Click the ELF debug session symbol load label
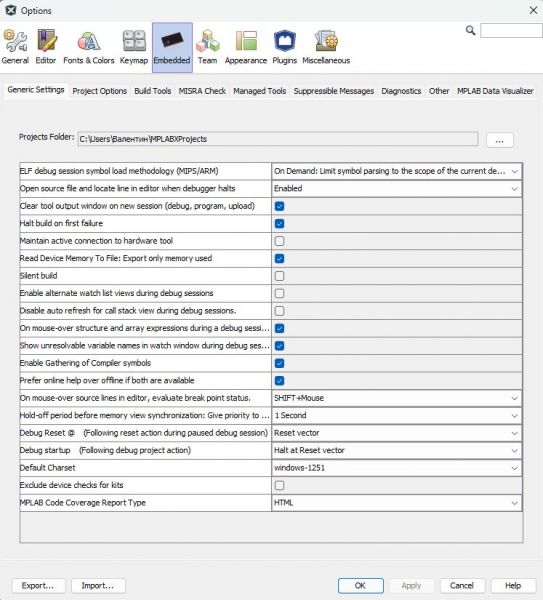The height and width of the screenshot is (600, 543). point(119,171)
